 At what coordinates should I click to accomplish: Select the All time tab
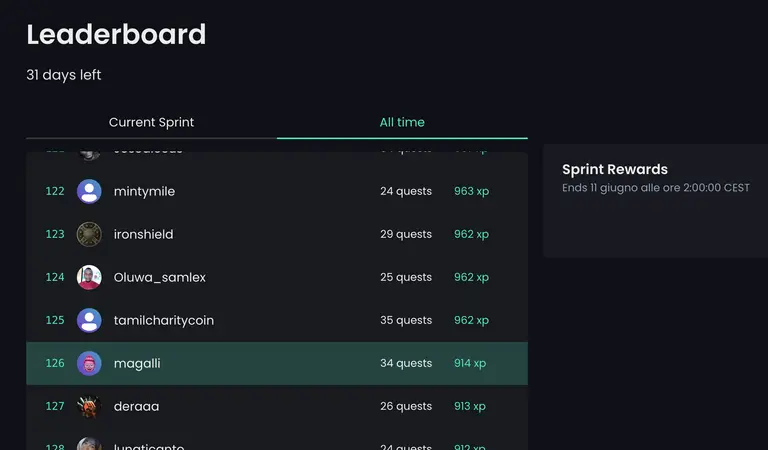[x=402, y=122]
